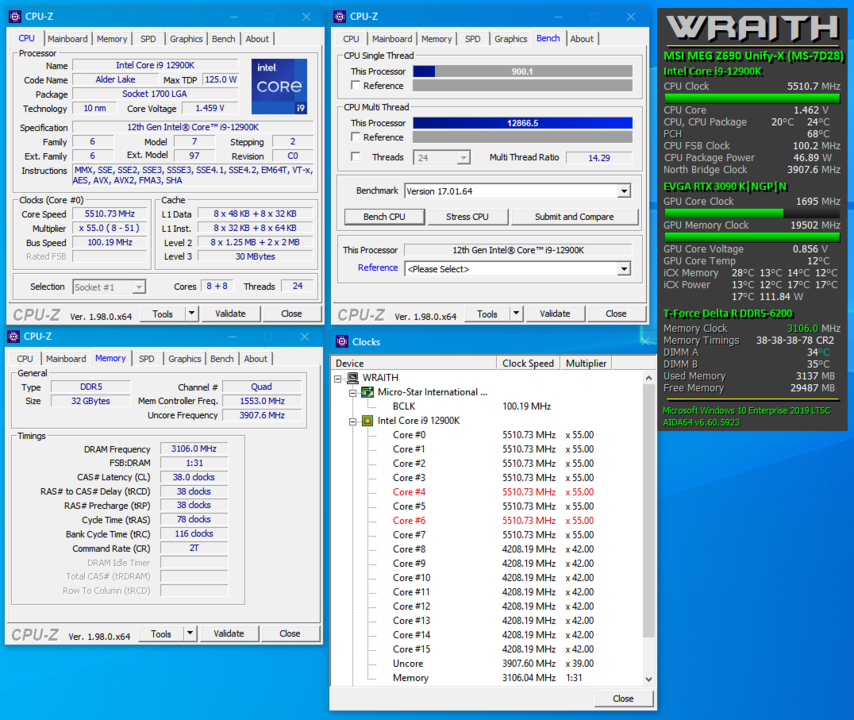854x720 pixels.
Task: Open the About tab in the Bench window
Action: 581,39
